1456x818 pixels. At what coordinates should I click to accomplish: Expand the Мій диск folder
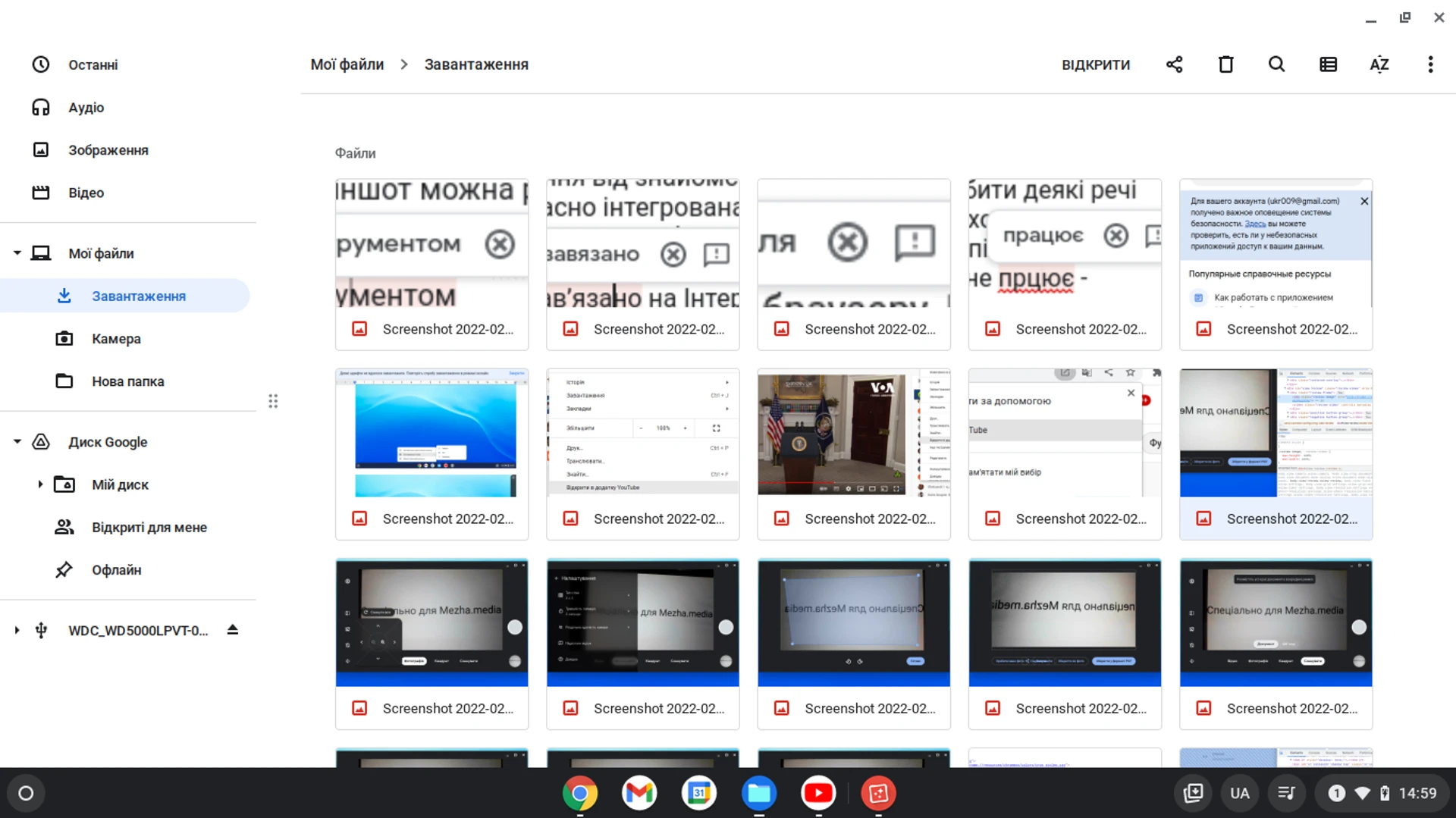[40, 484]
